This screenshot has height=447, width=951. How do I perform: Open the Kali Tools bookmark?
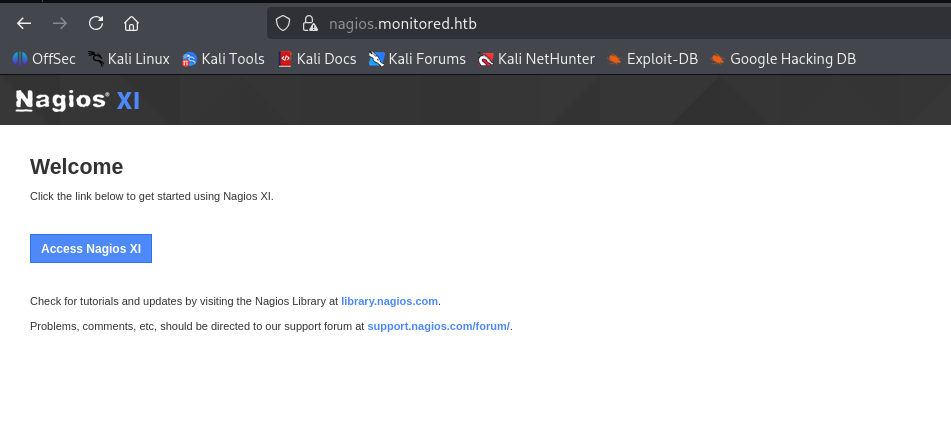click(223, 59)
